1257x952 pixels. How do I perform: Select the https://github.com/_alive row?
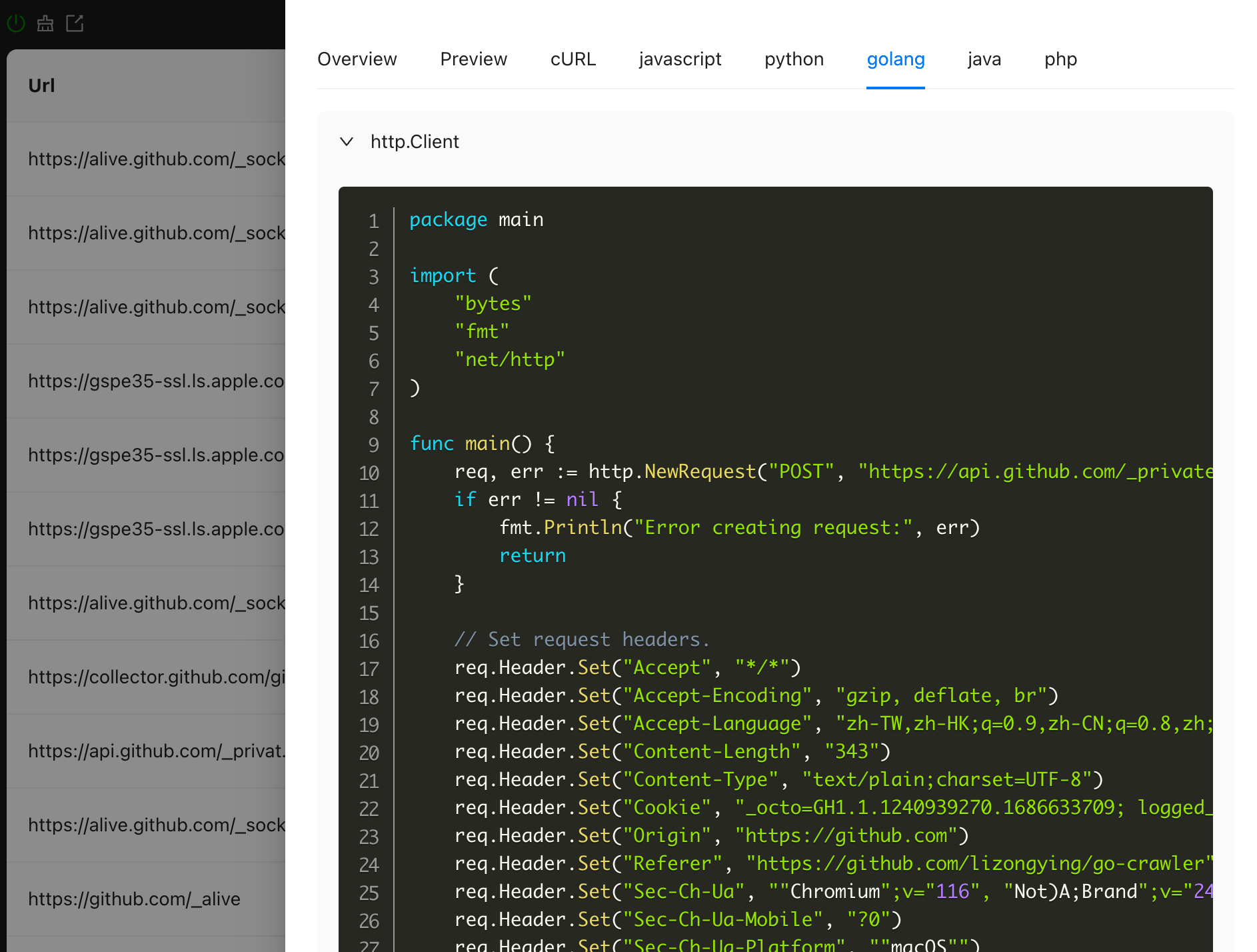pos(146,899)
